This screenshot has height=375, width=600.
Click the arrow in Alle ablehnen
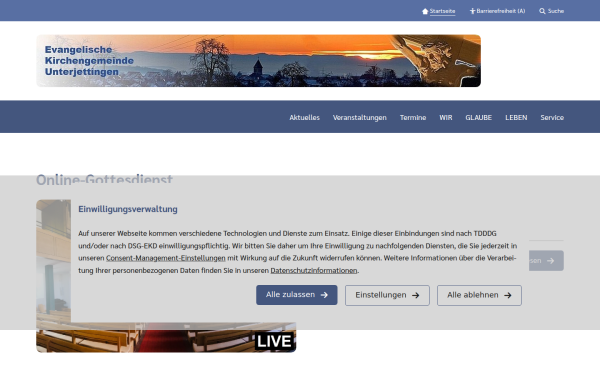[x=508, y=295]
